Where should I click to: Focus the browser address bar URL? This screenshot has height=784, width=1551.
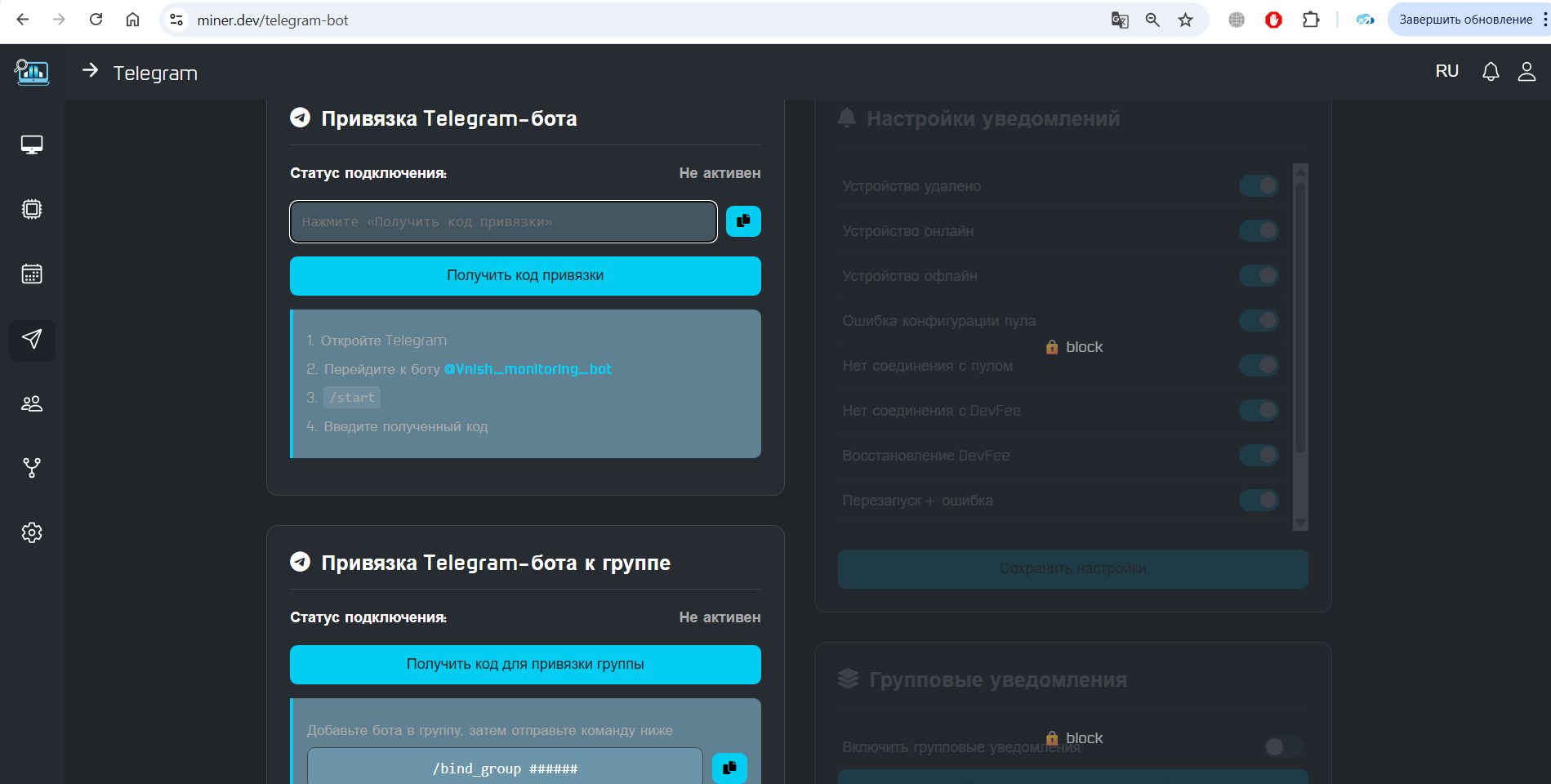273,20
